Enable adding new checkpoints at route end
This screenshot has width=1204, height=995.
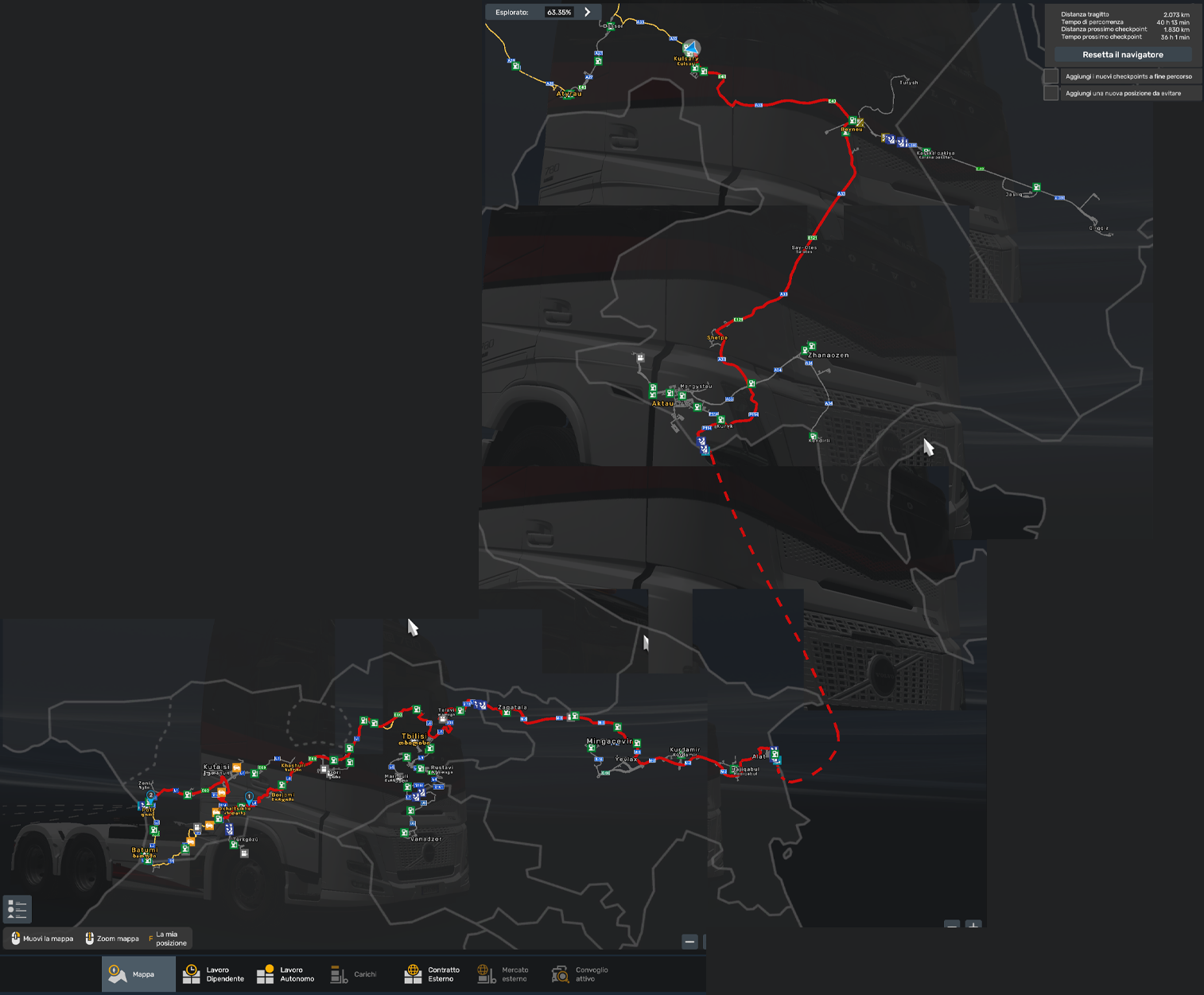tap(1051, 76)
